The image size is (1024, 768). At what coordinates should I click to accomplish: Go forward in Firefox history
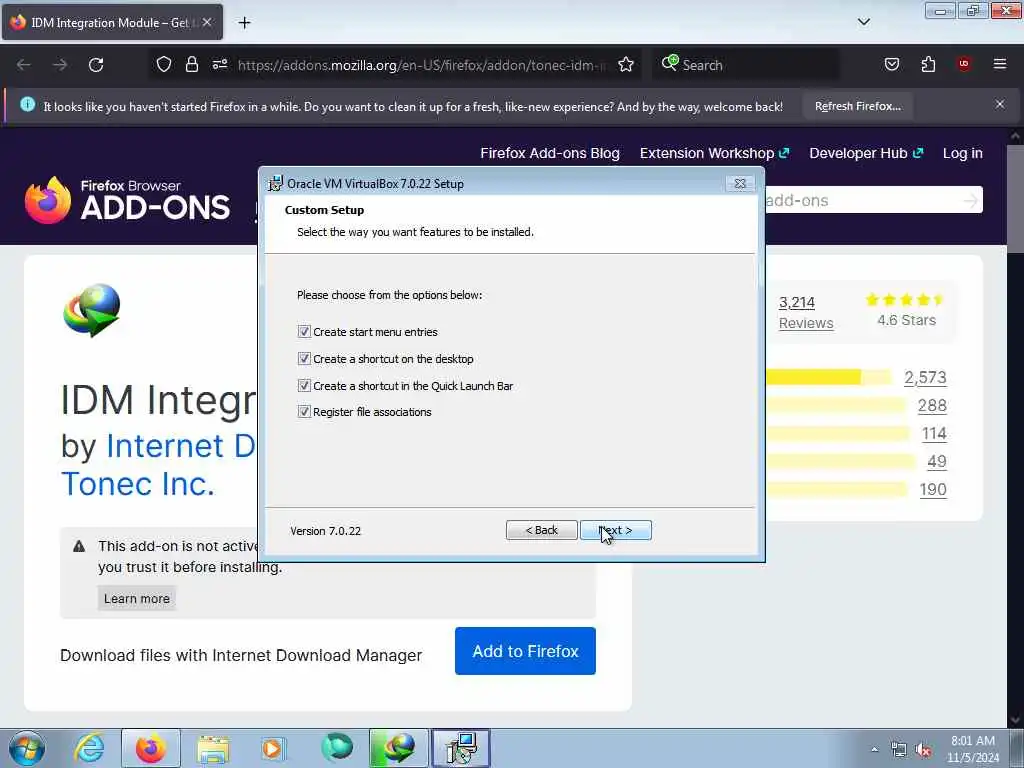59,65
